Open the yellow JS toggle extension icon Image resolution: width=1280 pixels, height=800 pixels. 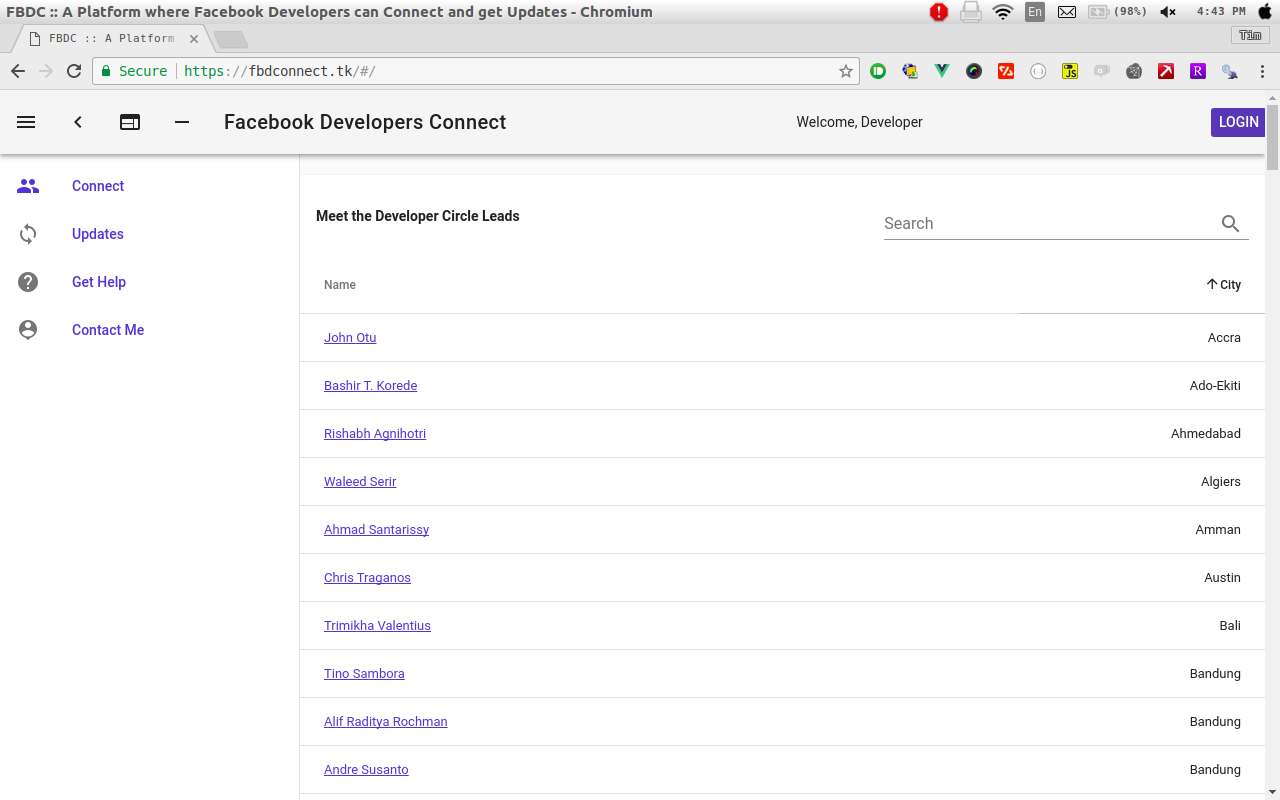click(1070, 71)
